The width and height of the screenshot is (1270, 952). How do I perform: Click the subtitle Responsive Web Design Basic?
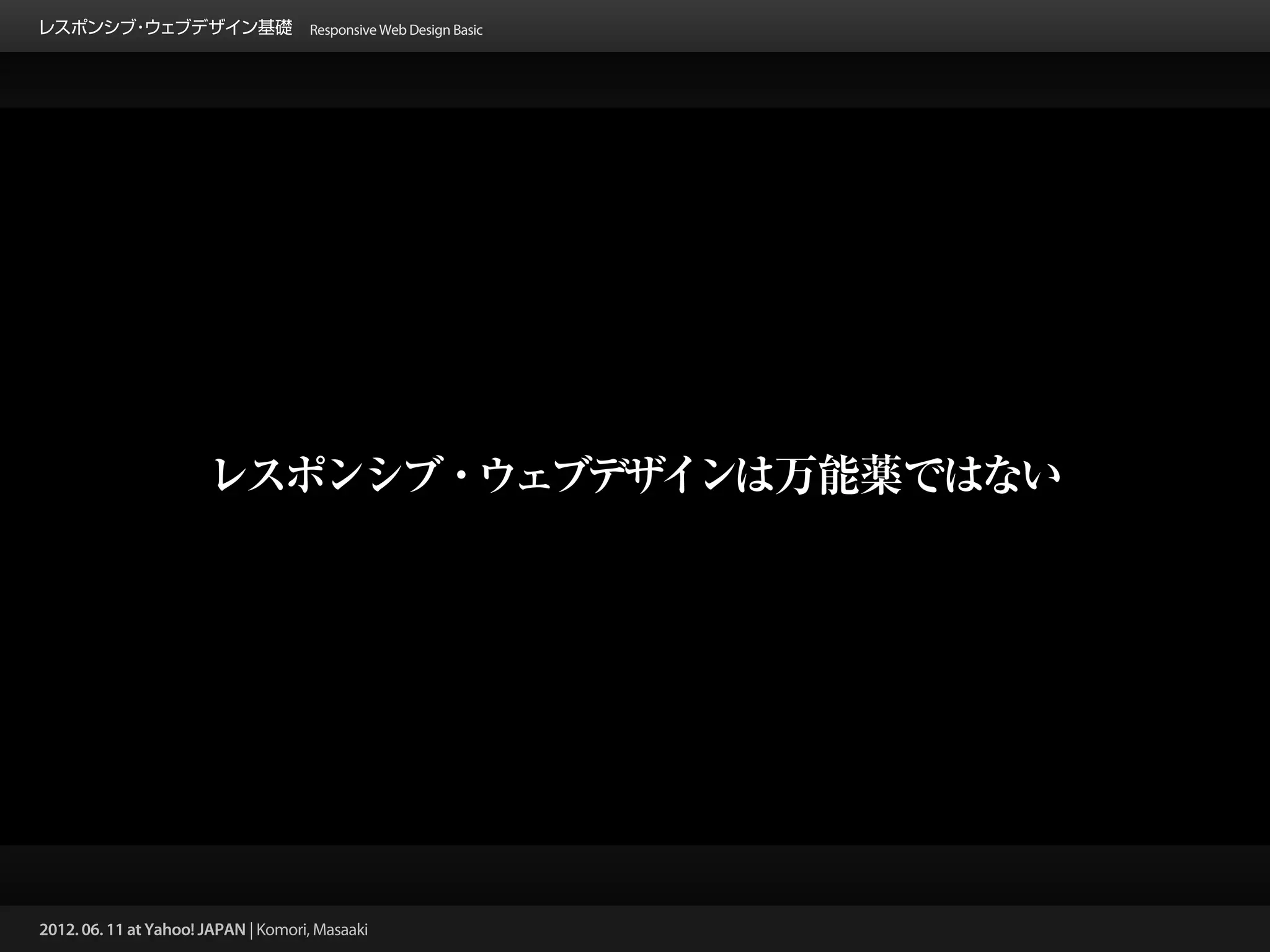[x=396, y=30]
